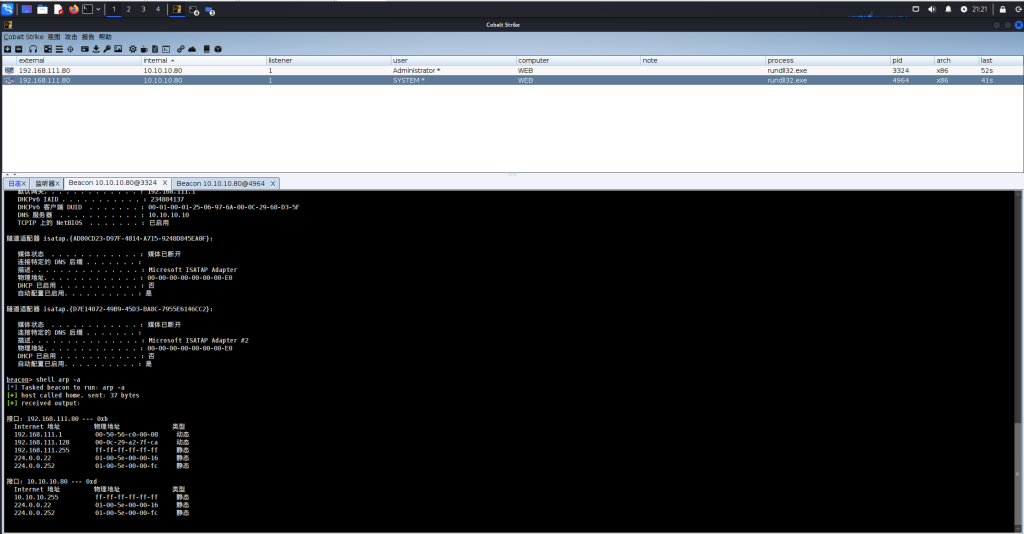Click the cloud manage web server icon

click(192, 49)
